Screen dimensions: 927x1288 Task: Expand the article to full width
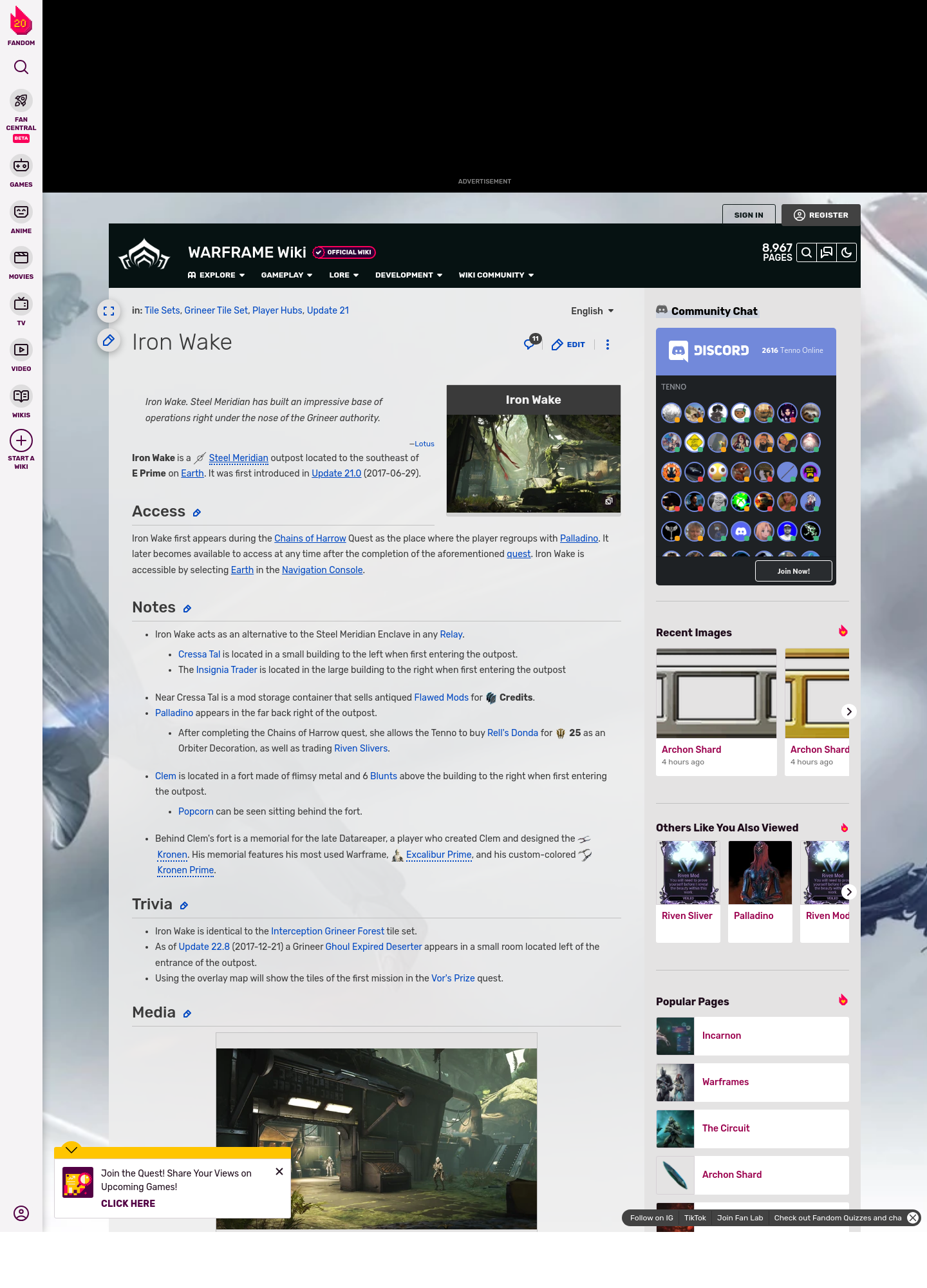point(109,311)
